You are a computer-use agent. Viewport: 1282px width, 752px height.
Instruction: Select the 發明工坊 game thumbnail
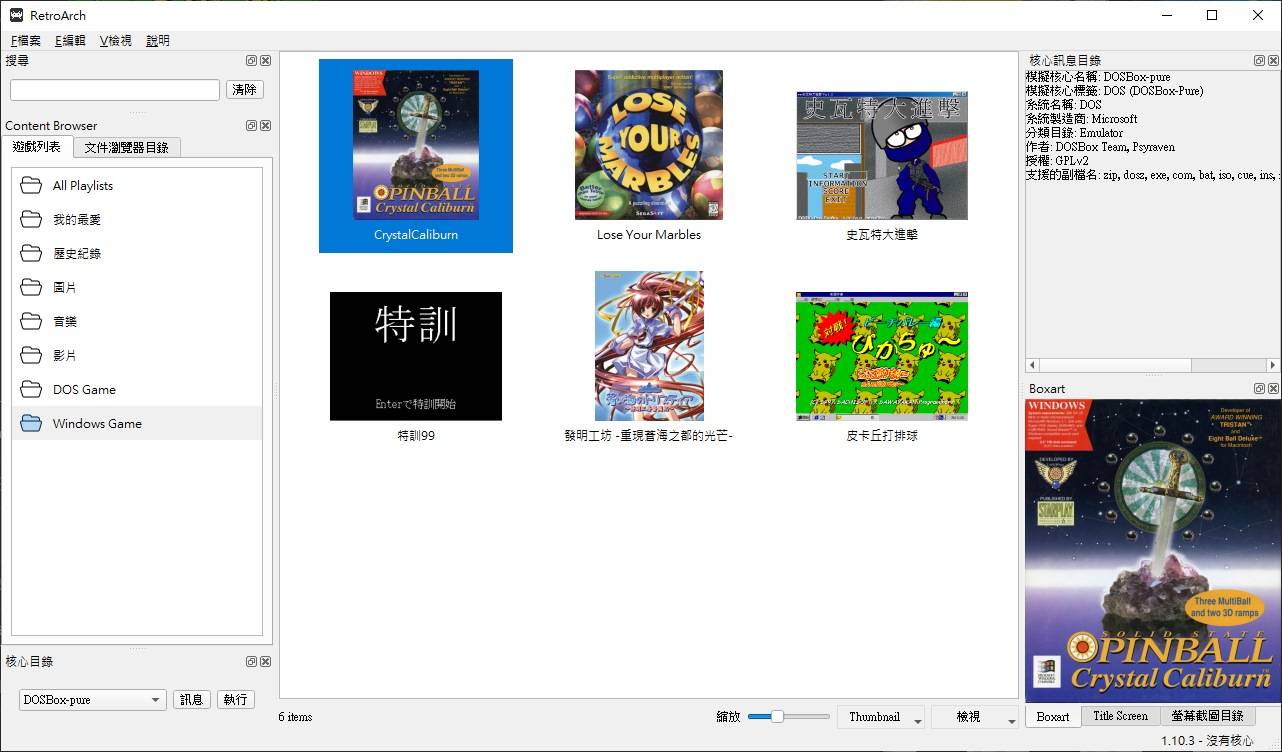click(x=649, y=346)
